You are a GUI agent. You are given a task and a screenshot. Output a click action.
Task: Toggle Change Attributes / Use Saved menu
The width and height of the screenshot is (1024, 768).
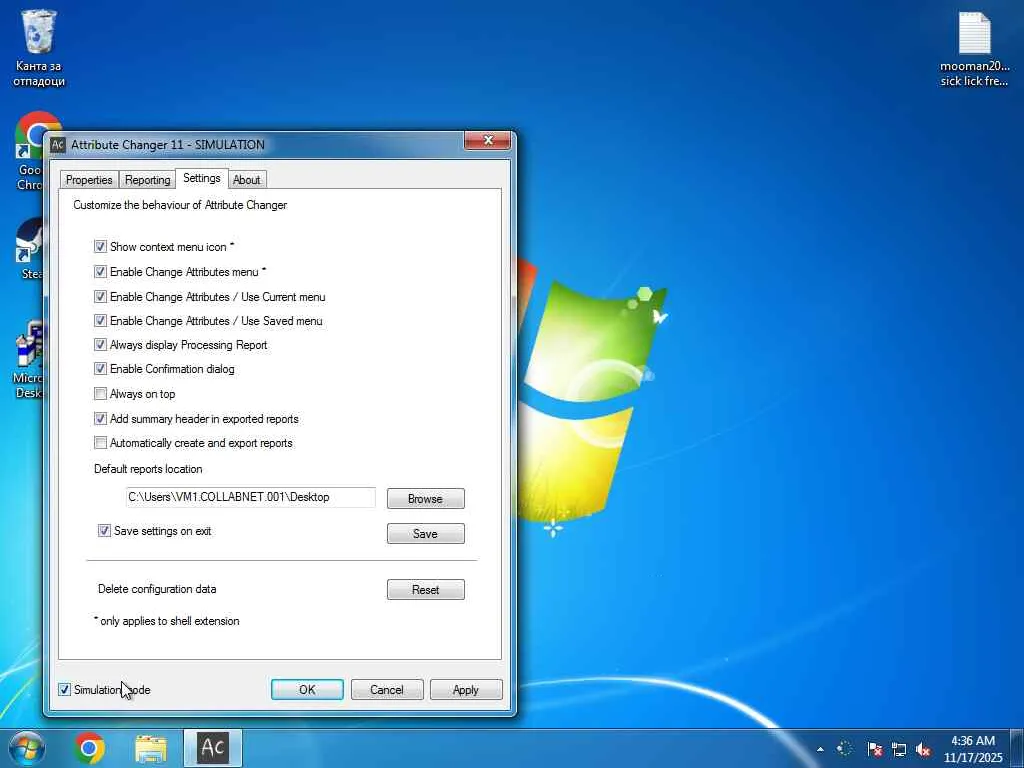(100, 321)
